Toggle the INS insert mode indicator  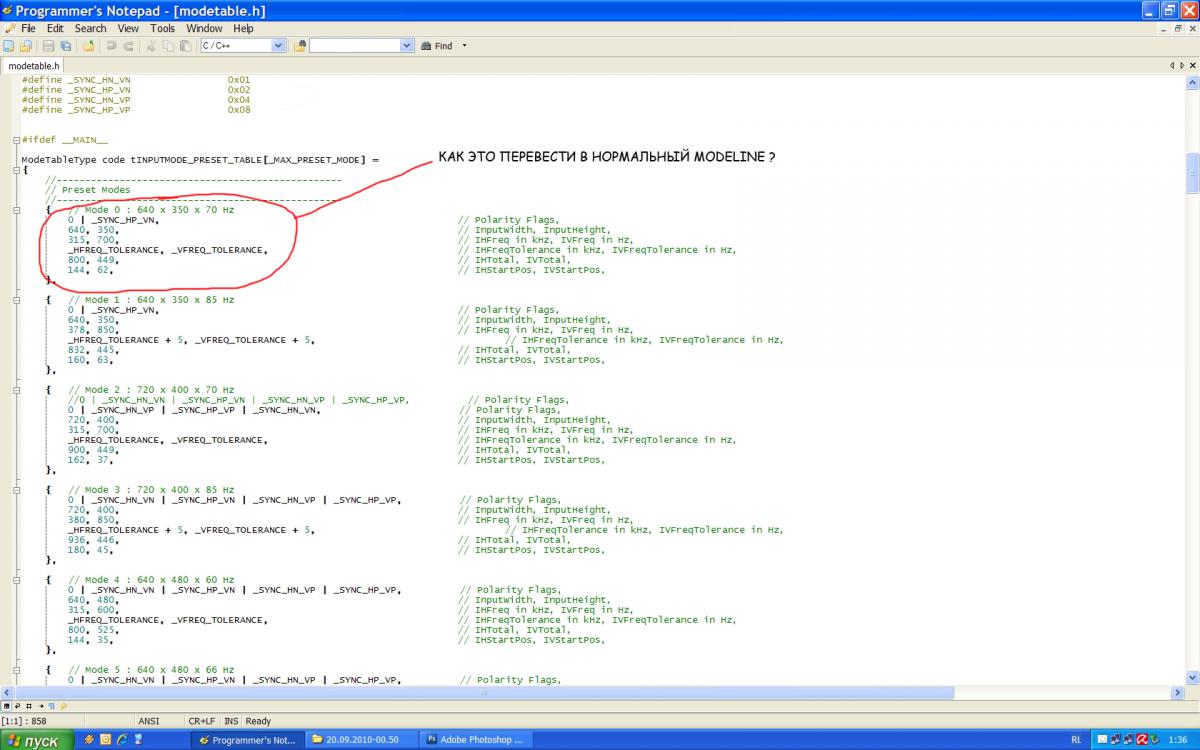pos(231,720)
